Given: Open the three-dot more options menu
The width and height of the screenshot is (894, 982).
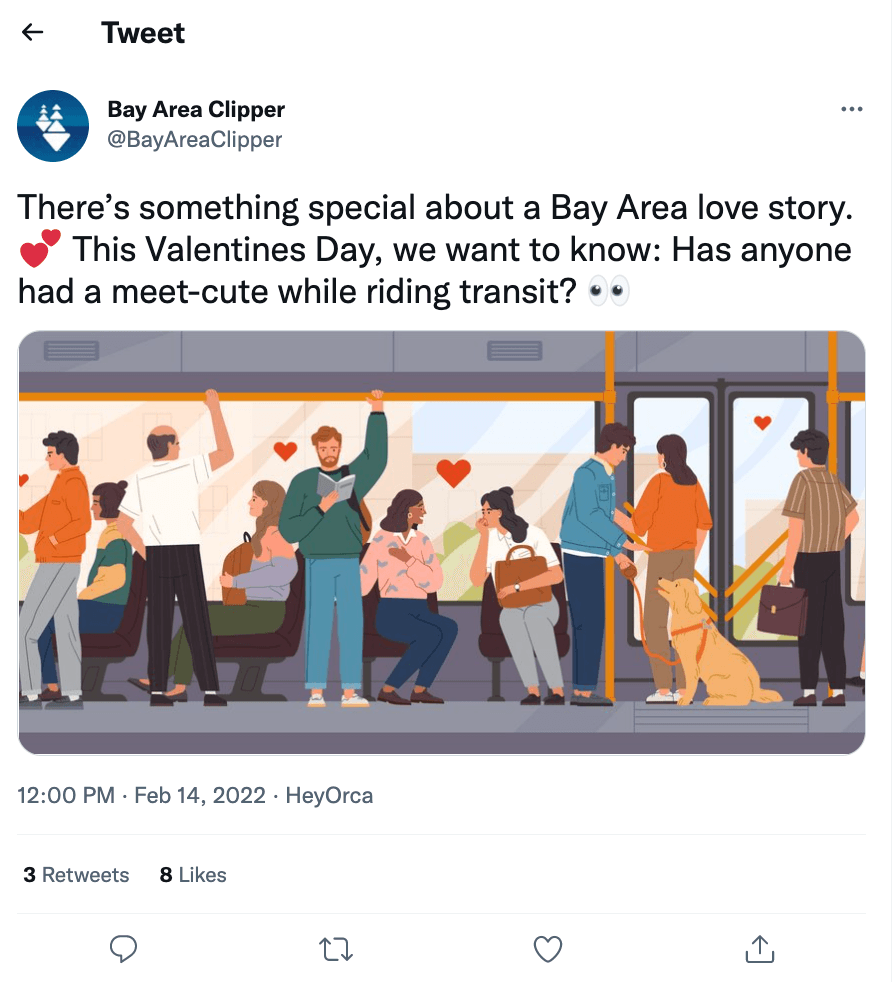Looking at the screenshot, I should click(851, 109).
